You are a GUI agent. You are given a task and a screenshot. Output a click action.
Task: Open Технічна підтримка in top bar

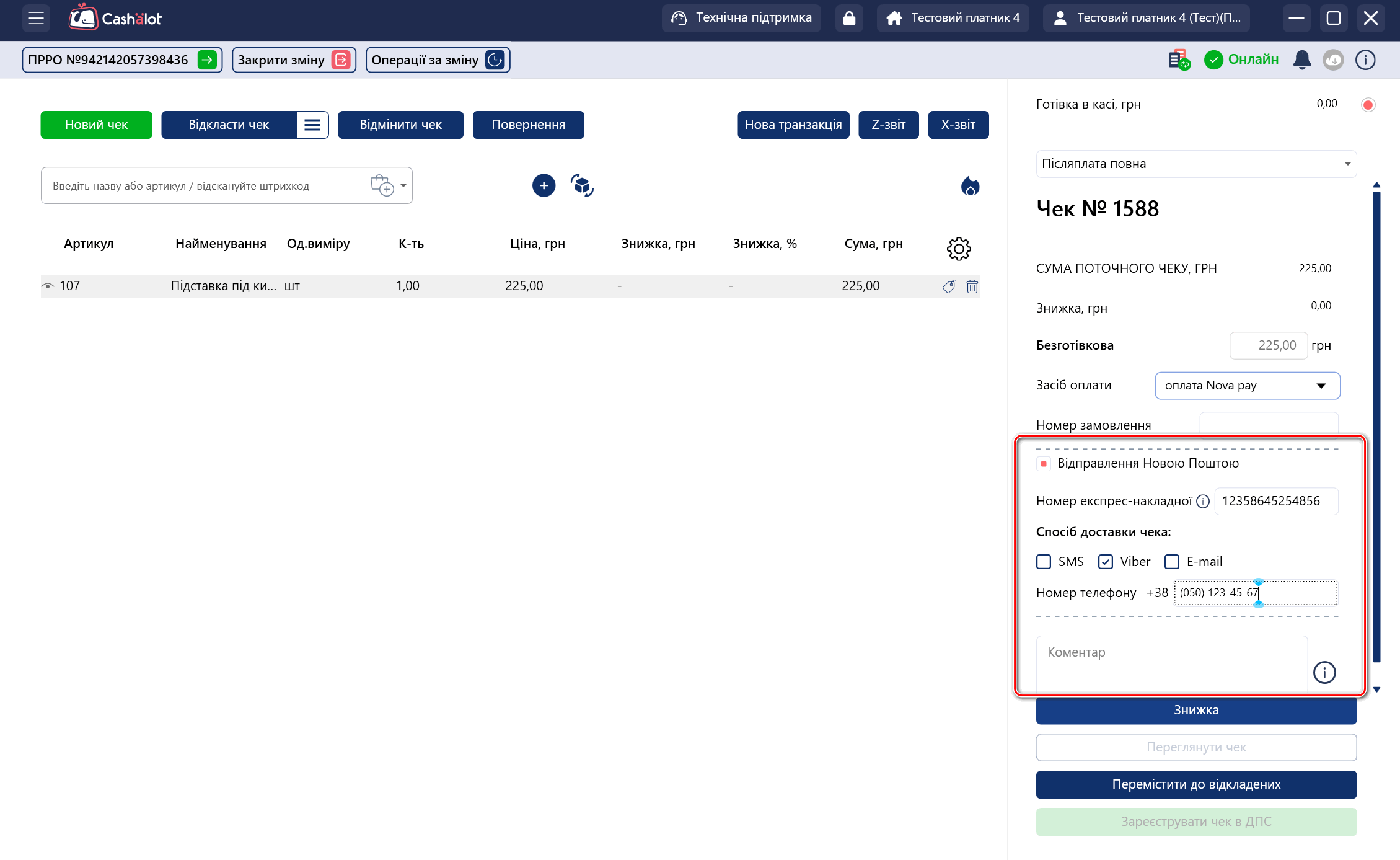tap(741, 18)
